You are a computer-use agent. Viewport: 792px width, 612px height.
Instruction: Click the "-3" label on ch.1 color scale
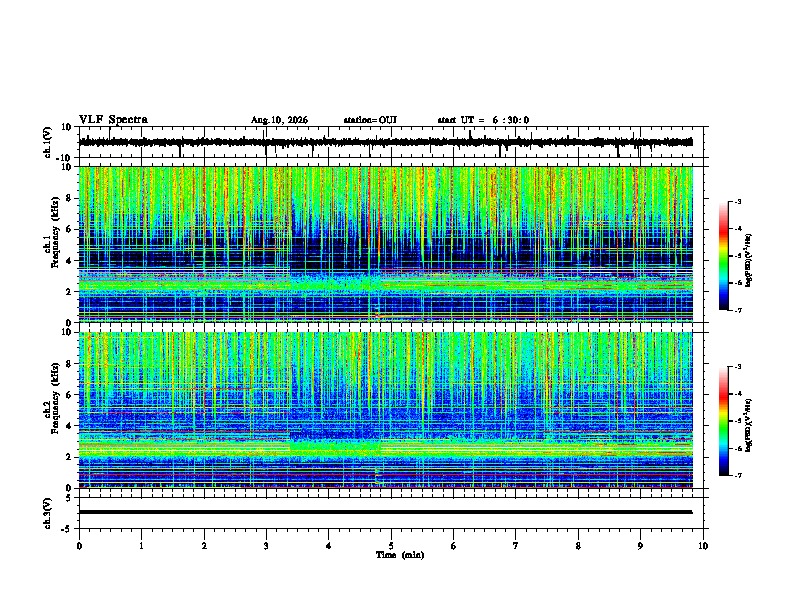pyautogui.click(x=737, y=201)
